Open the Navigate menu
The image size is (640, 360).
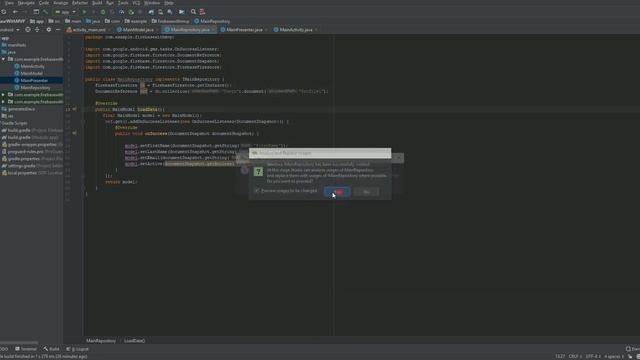[x=26, y=3]
